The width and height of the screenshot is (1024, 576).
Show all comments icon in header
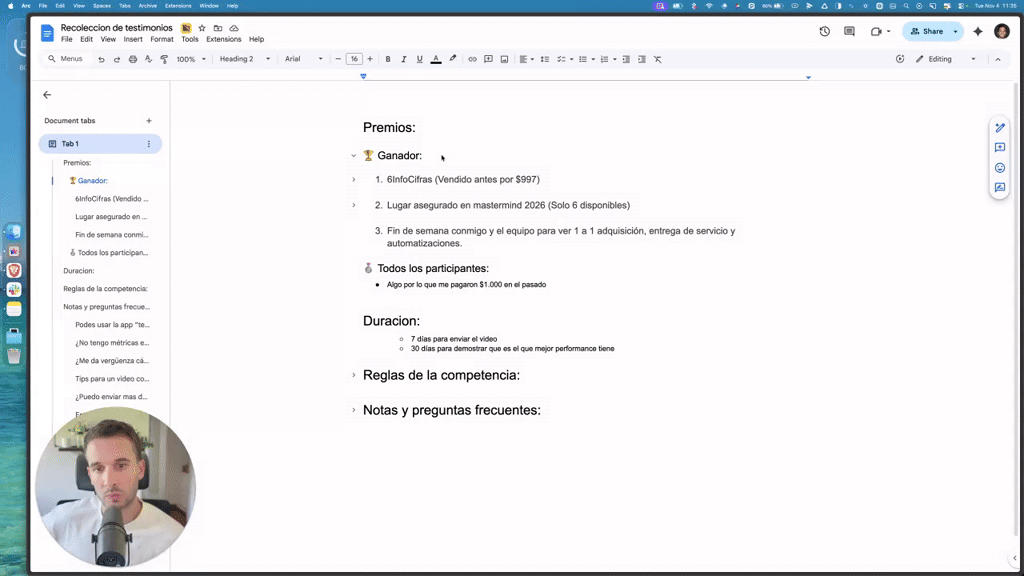point(849,31)
